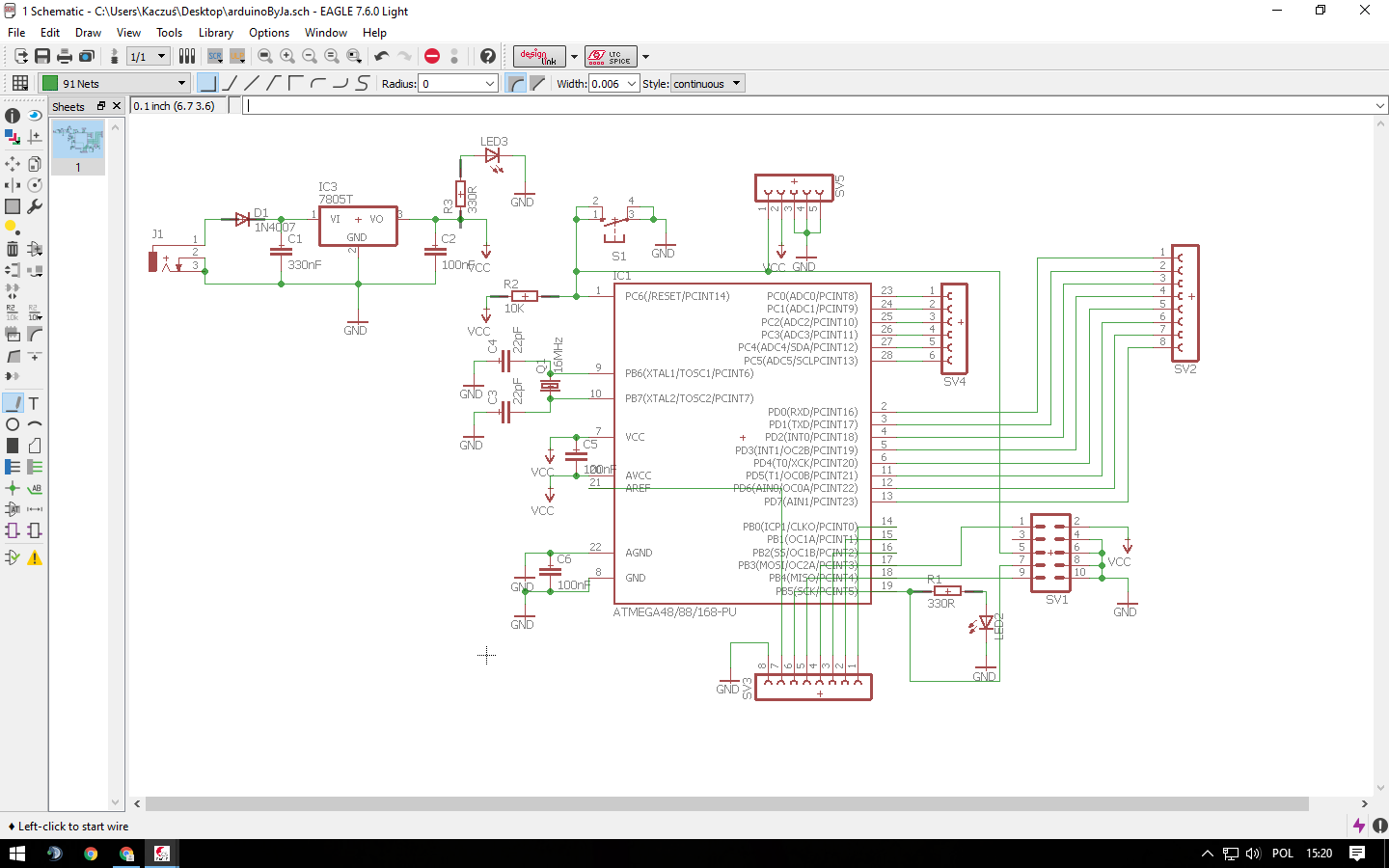
Task: Open the Help question mark icon
Action: (x=488, y=57)
